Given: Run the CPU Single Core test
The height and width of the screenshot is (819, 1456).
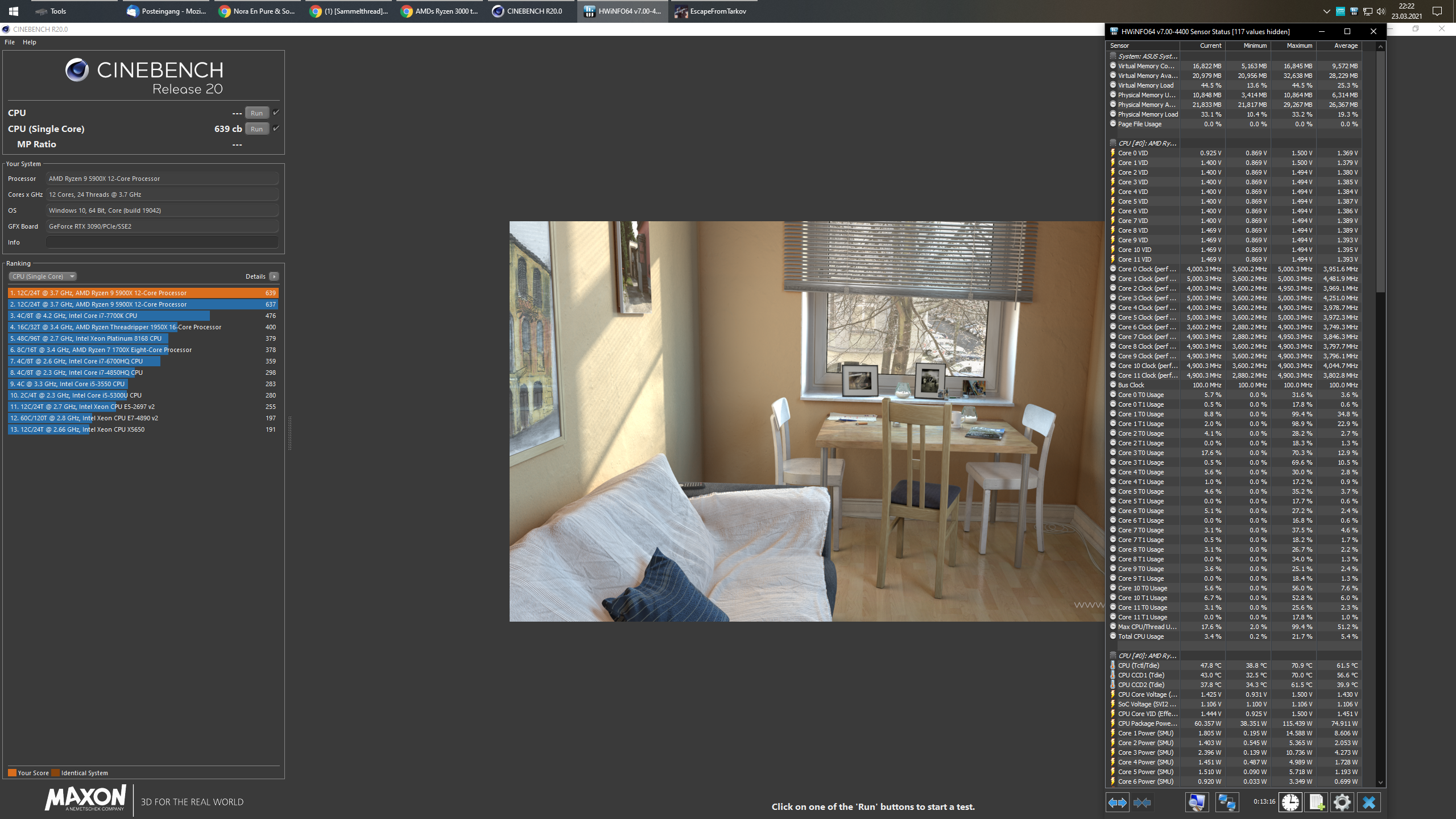Looking at the screenshot, I should tap(257, 129).
